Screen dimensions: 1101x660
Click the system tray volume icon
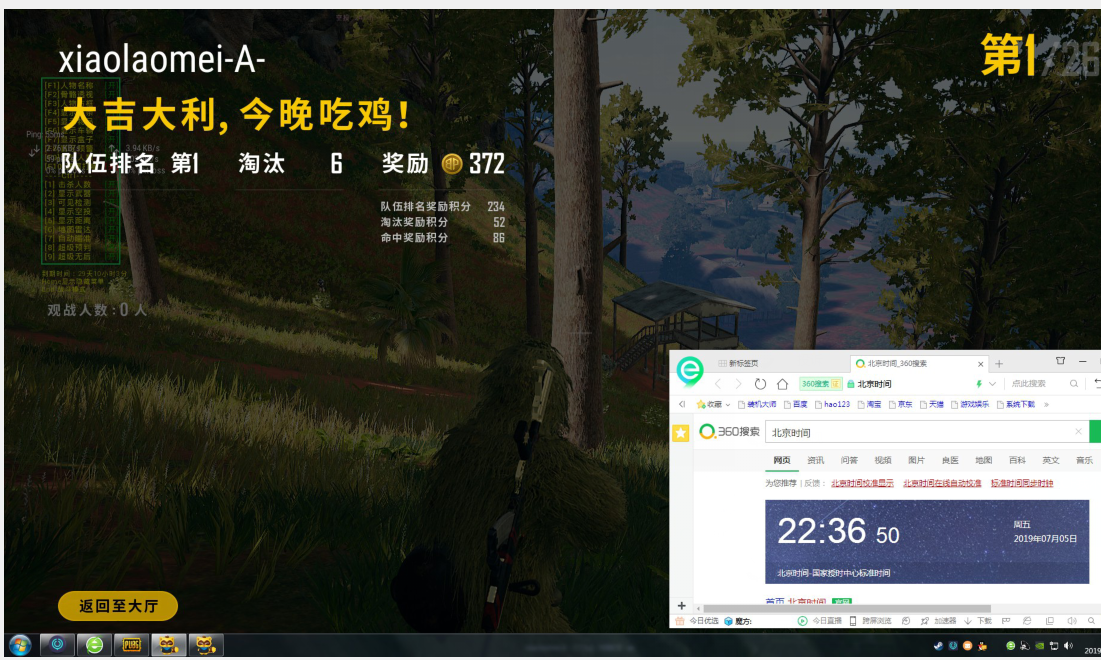click(x=1068, y=646)
